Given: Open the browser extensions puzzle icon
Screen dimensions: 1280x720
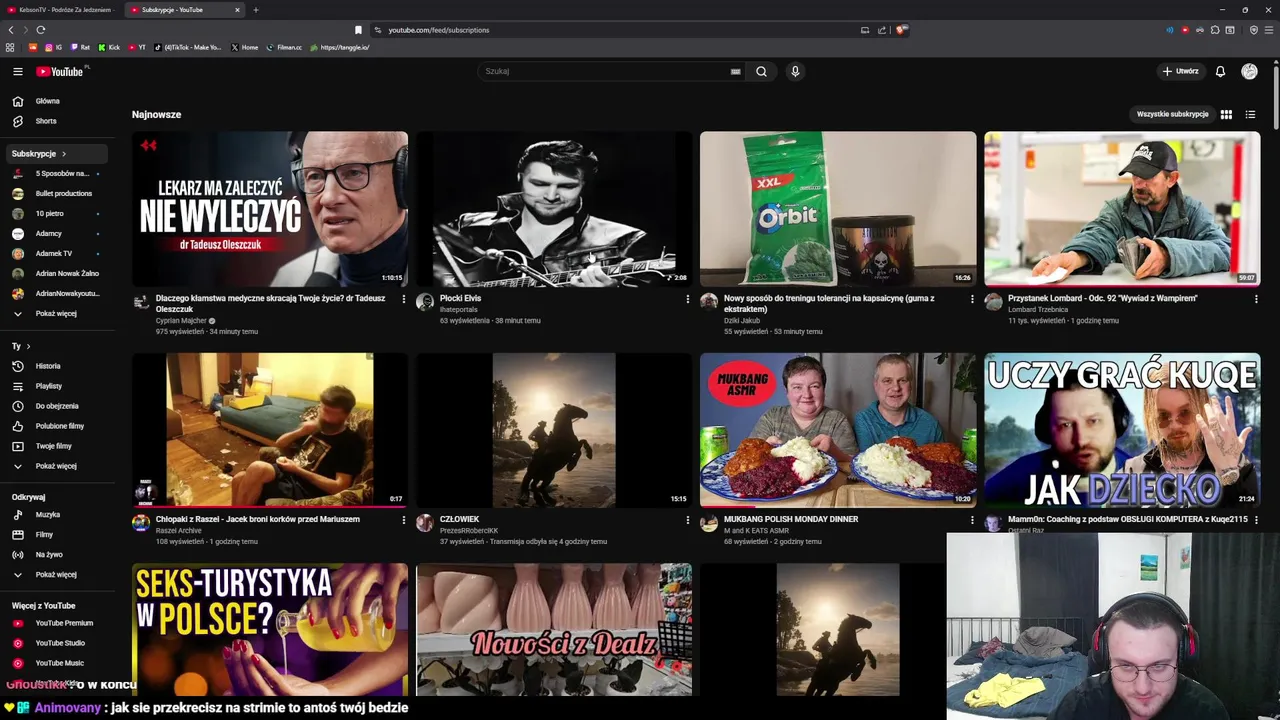Looking at the screenshot, I should 1215,30.
